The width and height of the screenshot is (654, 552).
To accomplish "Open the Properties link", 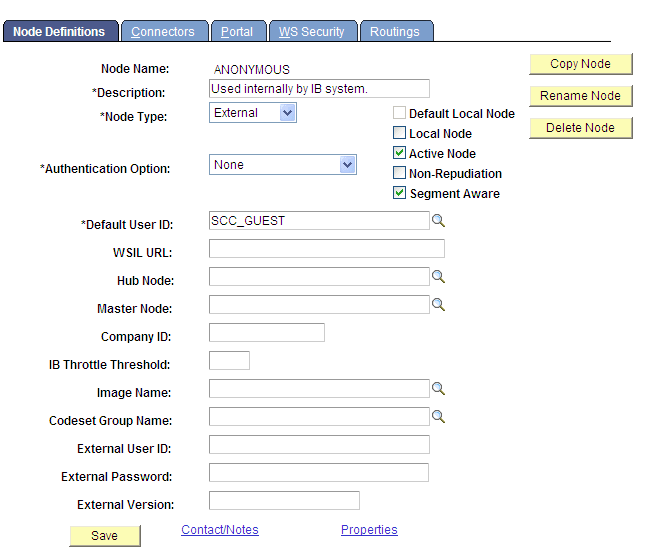I will [x=369, y=529].
